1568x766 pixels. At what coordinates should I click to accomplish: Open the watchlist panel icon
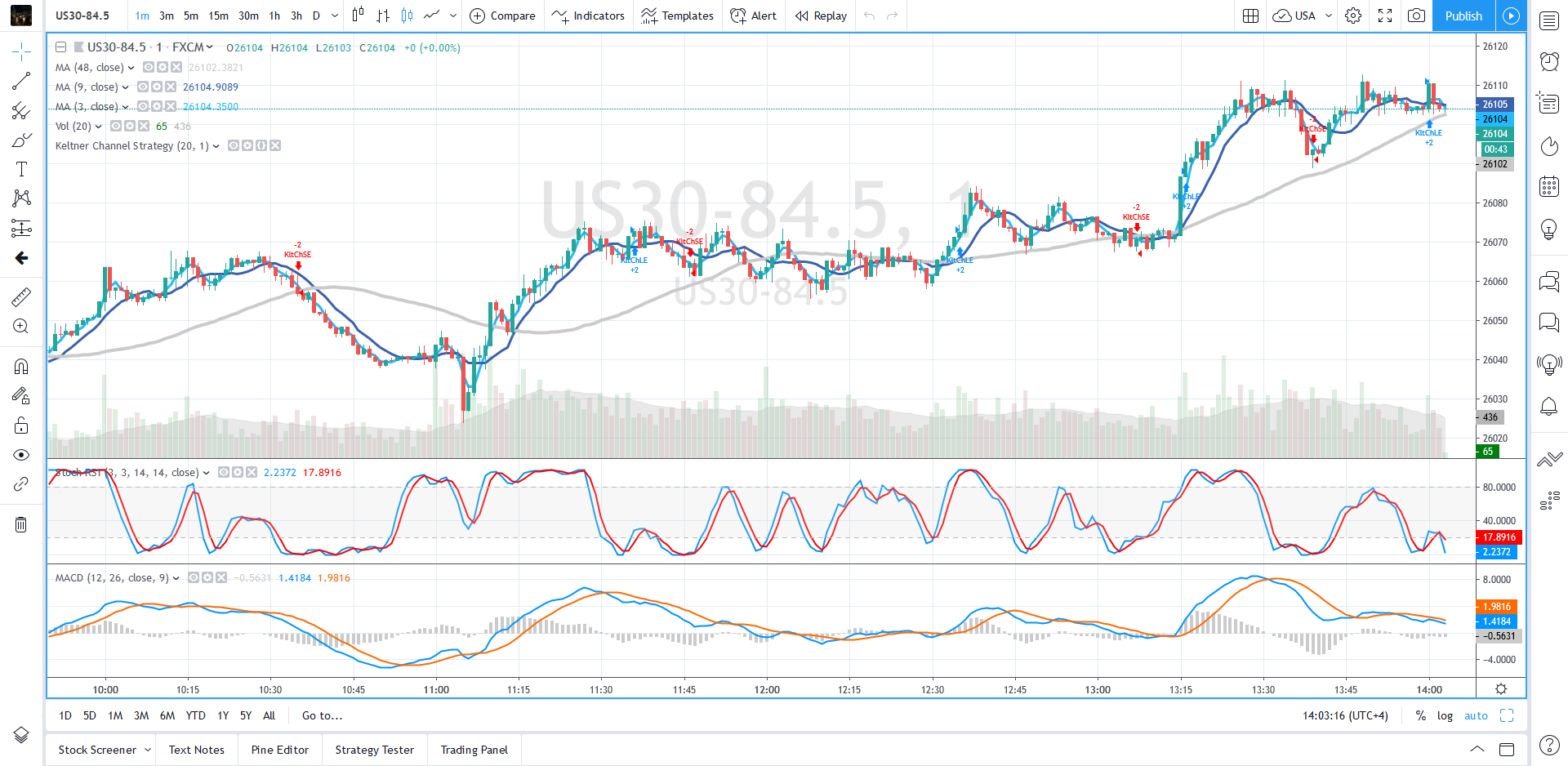tap(1549, 21)
